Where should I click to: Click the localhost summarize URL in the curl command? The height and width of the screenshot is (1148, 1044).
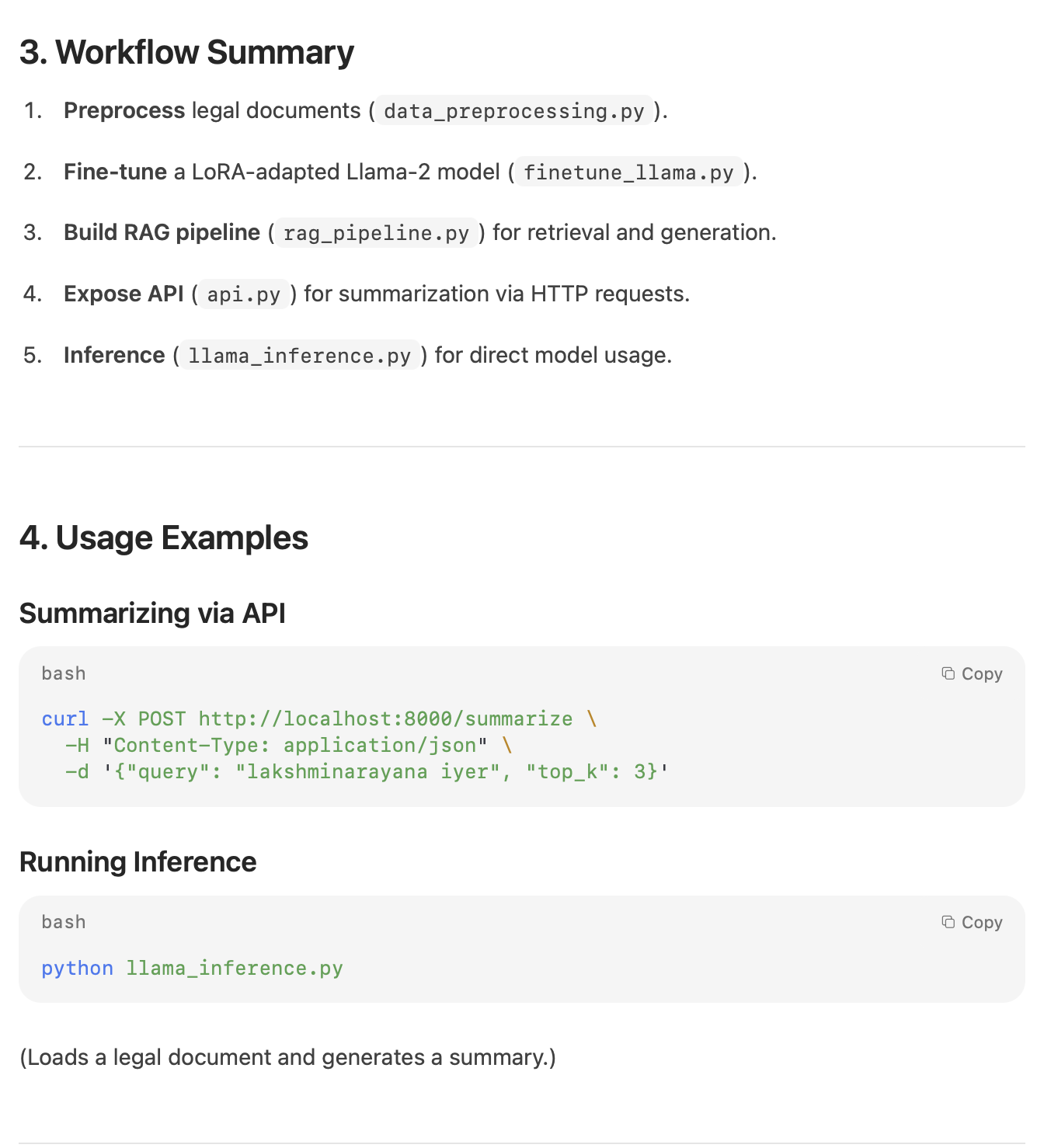click(x=385, y=718)
